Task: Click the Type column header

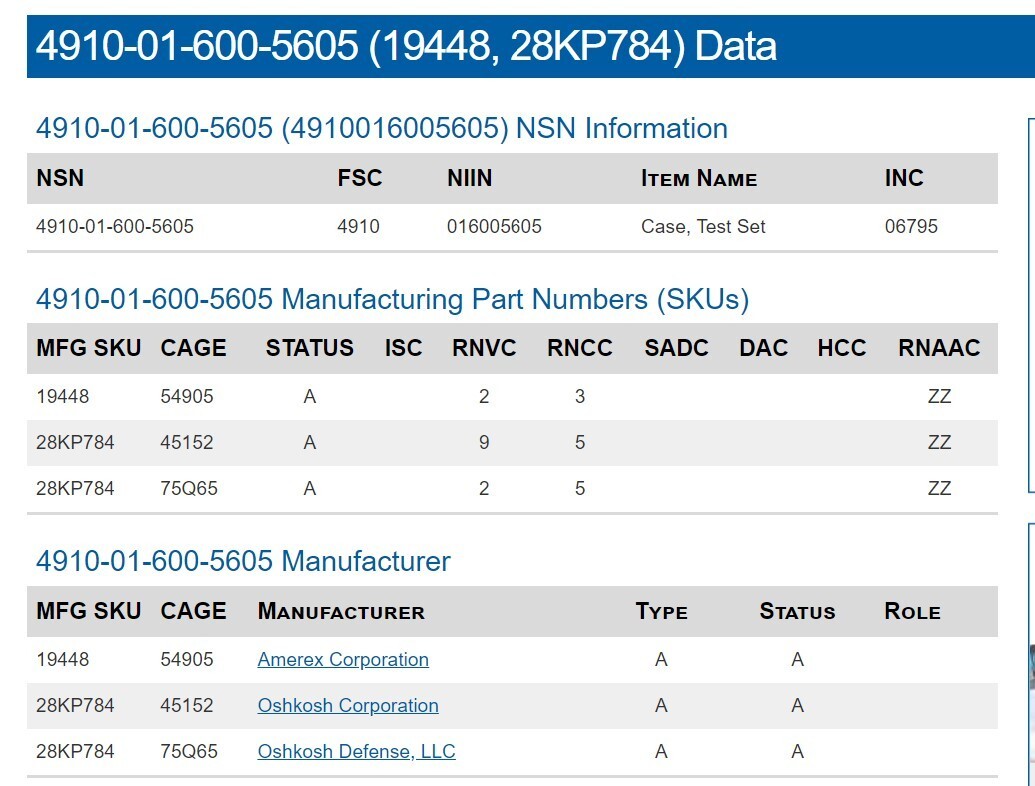Action: 661,611
